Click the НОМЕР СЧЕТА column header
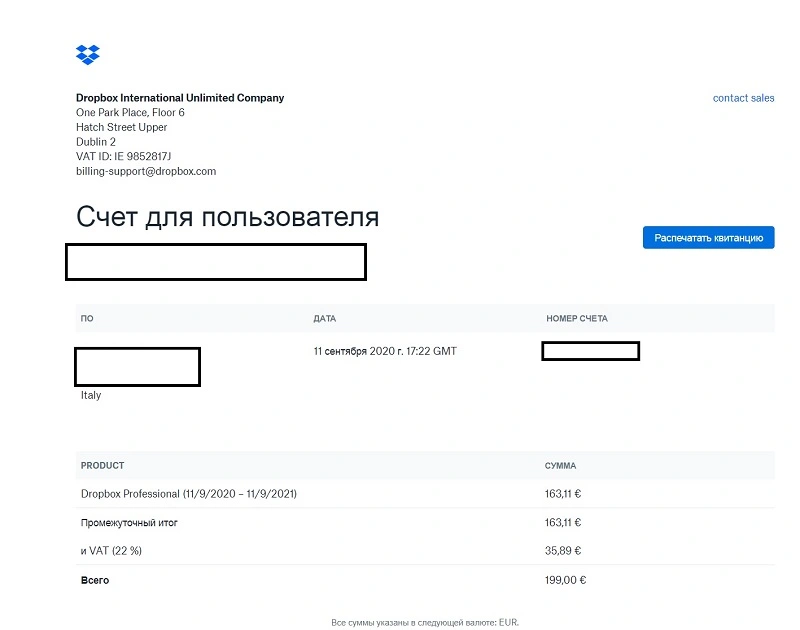Viewport: 800px width, 630px height. [577, 318]
